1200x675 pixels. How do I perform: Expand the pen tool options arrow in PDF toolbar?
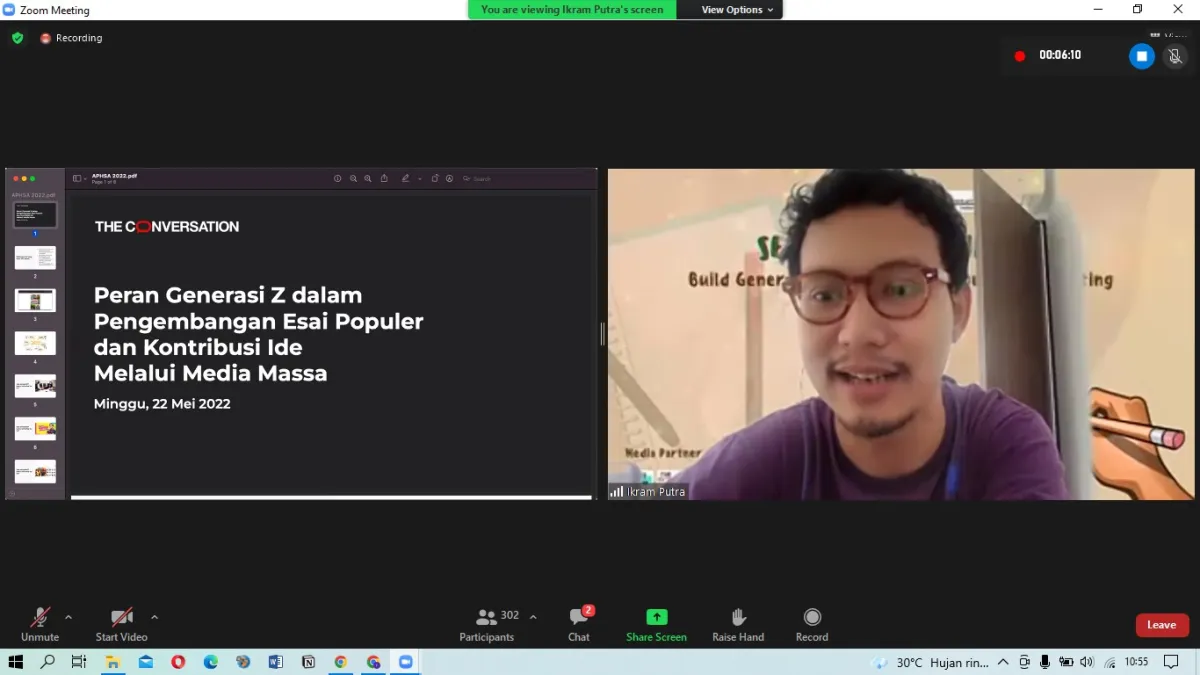coord(419,179)
